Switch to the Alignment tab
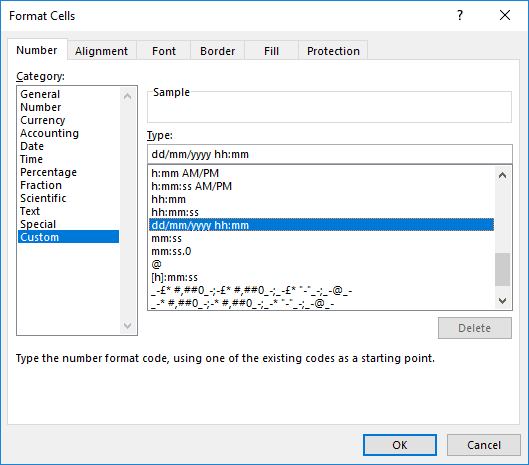 pos(102,51)
